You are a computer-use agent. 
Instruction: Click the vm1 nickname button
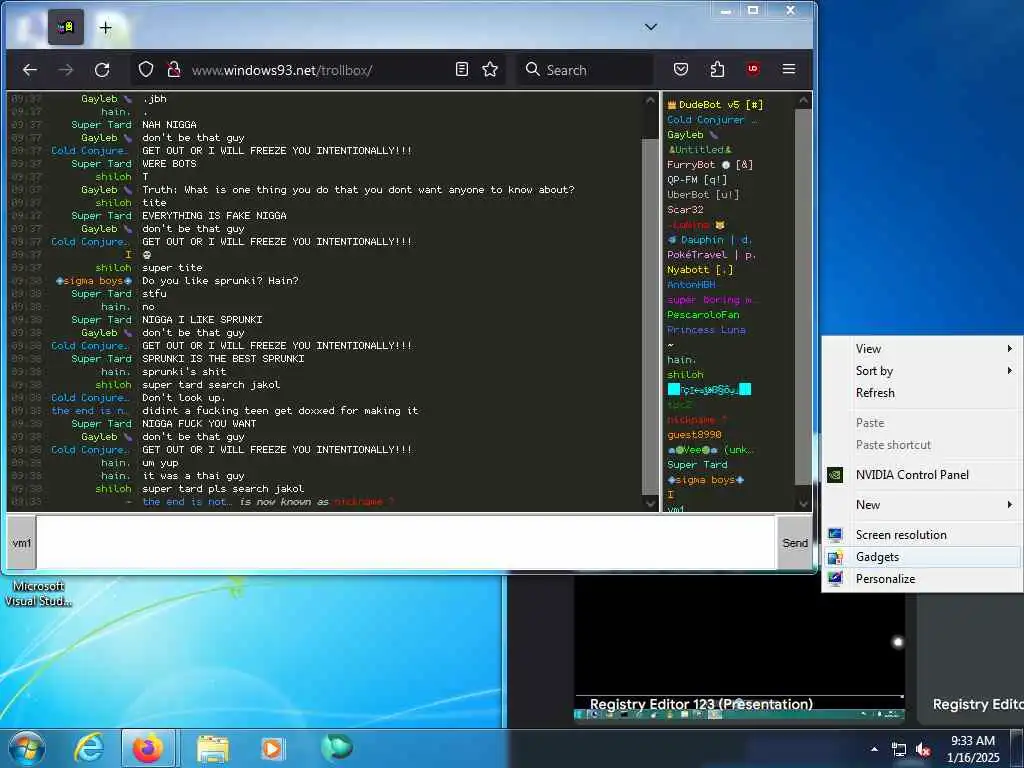pyautogui.click(x=22, y=543)
